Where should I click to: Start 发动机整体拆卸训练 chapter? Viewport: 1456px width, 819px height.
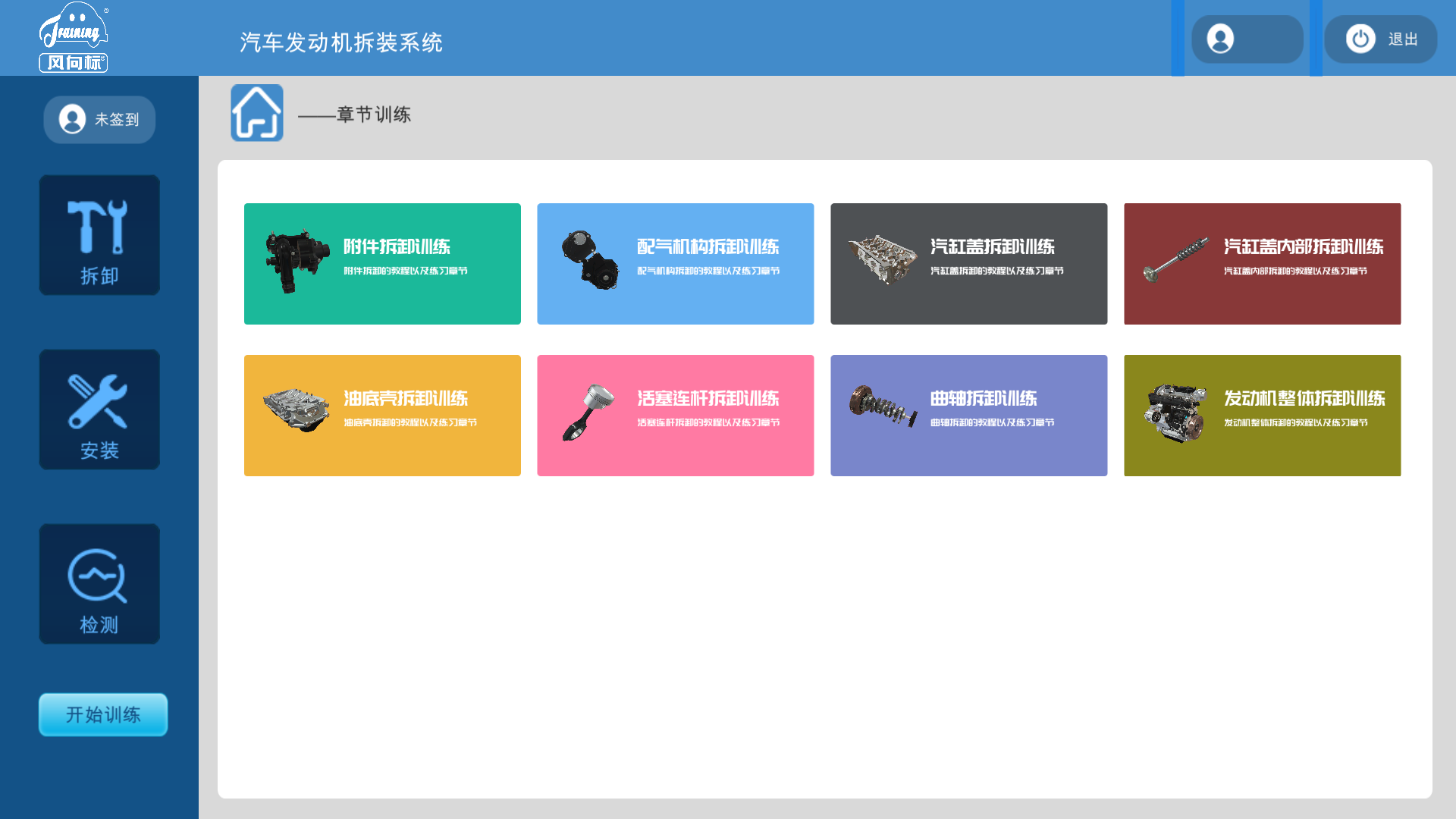(x=1262, y=416)
